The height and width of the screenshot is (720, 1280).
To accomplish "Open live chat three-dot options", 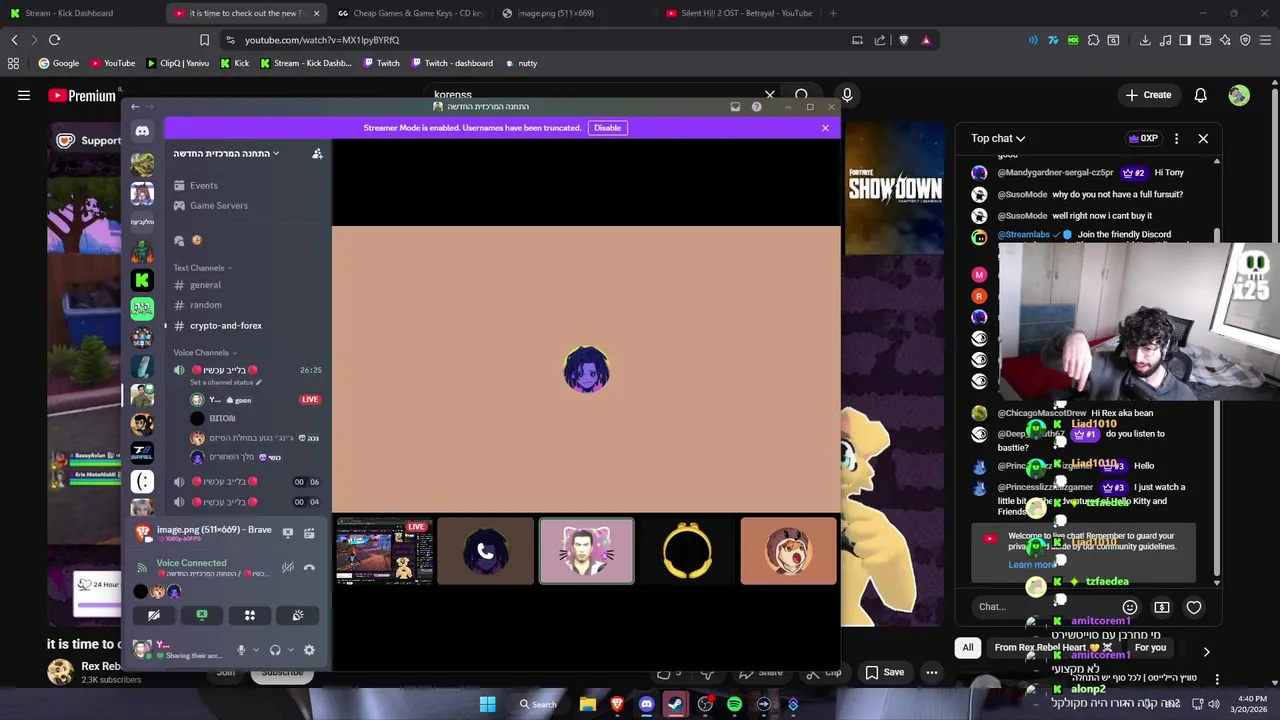I will coord(1176,138).
